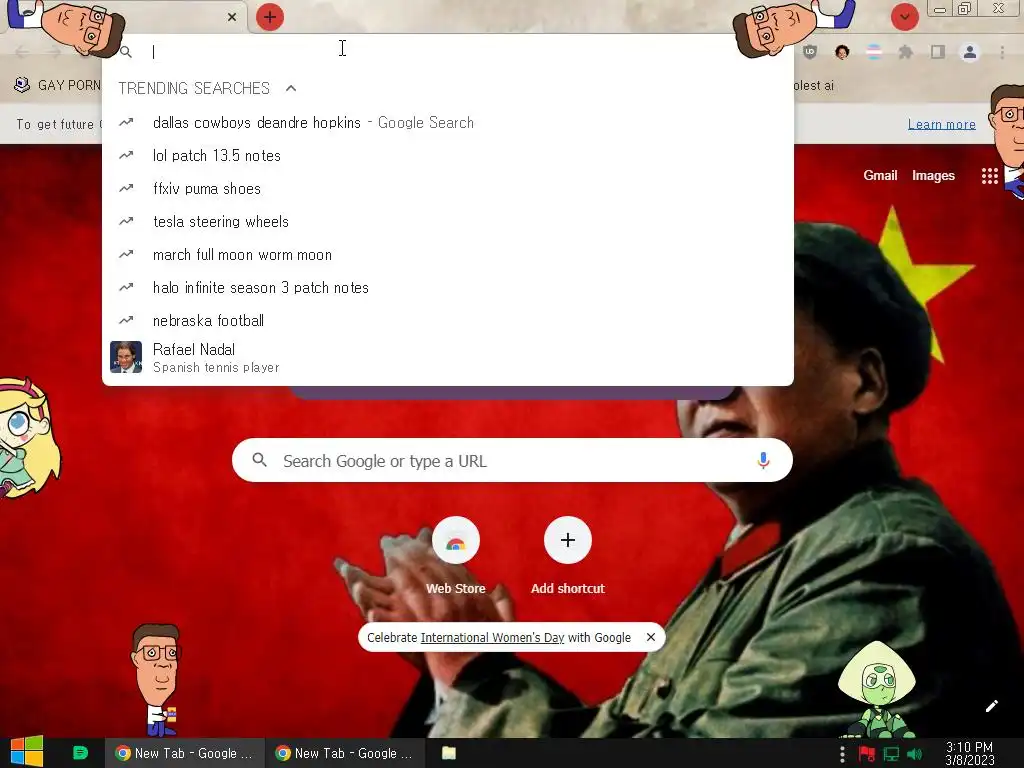
Task: Toggle the browser side panel
Action: pyautogui.click(x=938, y=52)
